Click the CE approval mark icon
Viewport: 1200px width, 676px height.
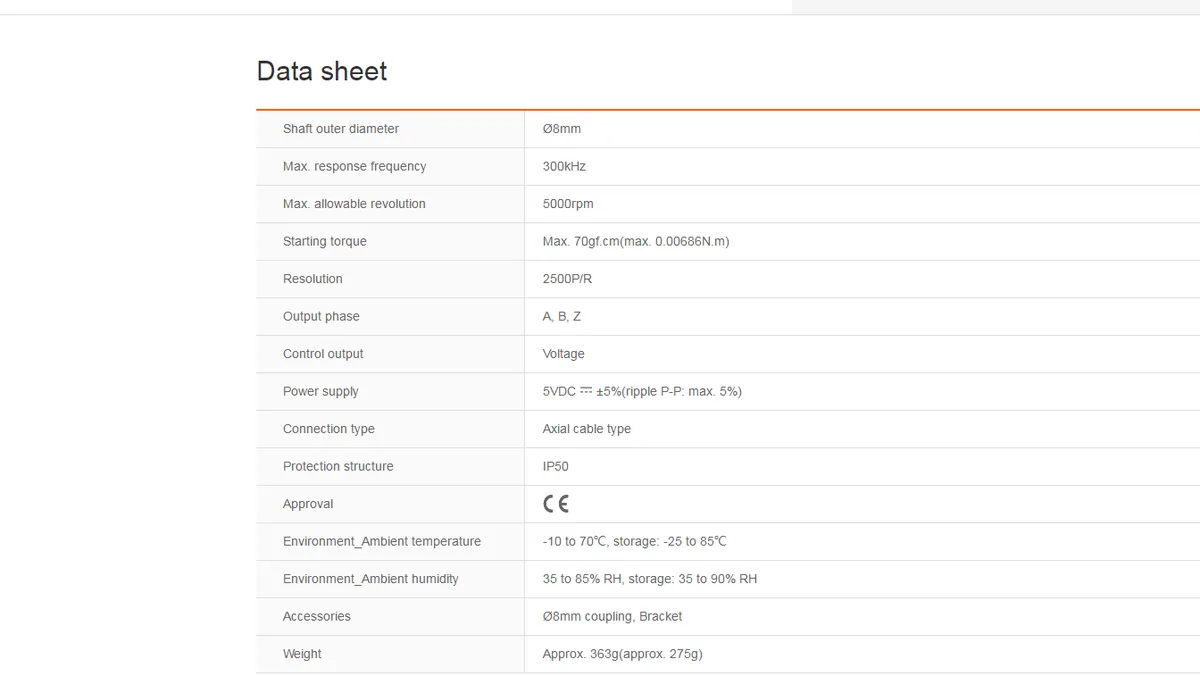coord(556,504)
